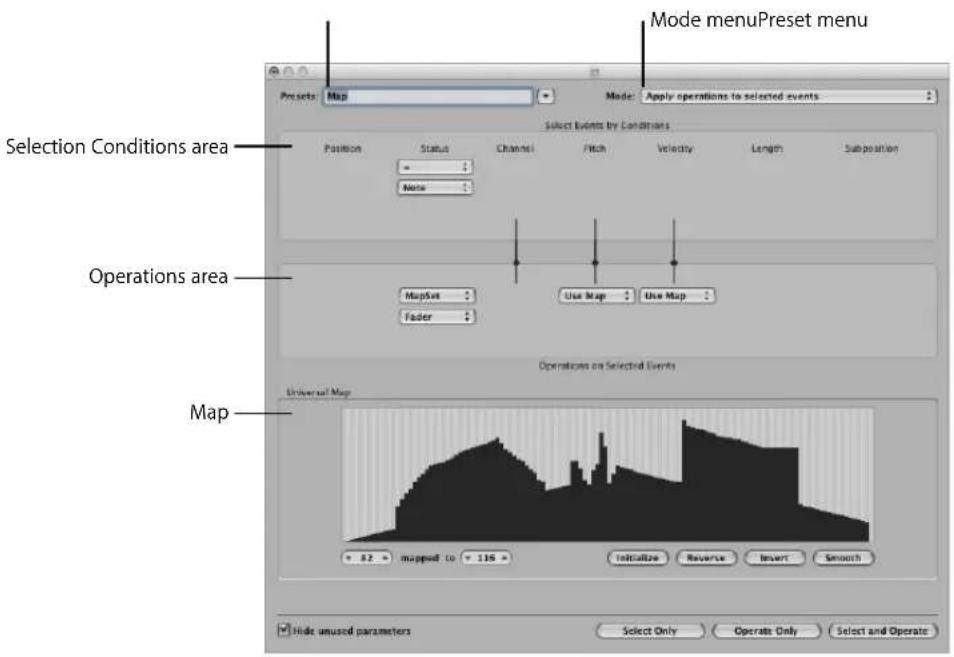Open the Mode menu for selected events
Image resolution: width=954 pixels, height=657 pixels.
(x=789, y=96)
